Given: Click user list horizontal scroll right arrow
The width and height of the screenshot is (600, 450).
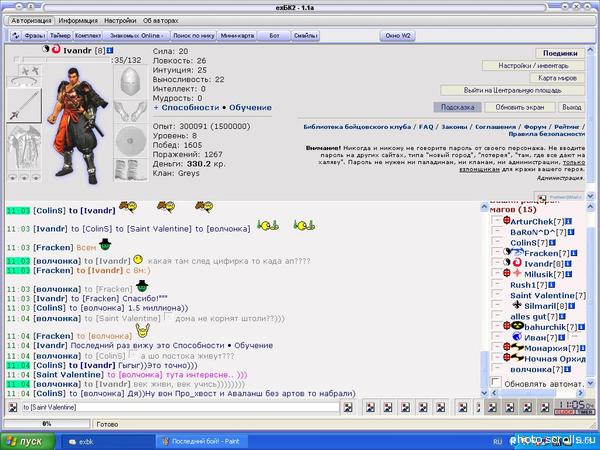Looking at the screenshot, I should pos(581,393).
